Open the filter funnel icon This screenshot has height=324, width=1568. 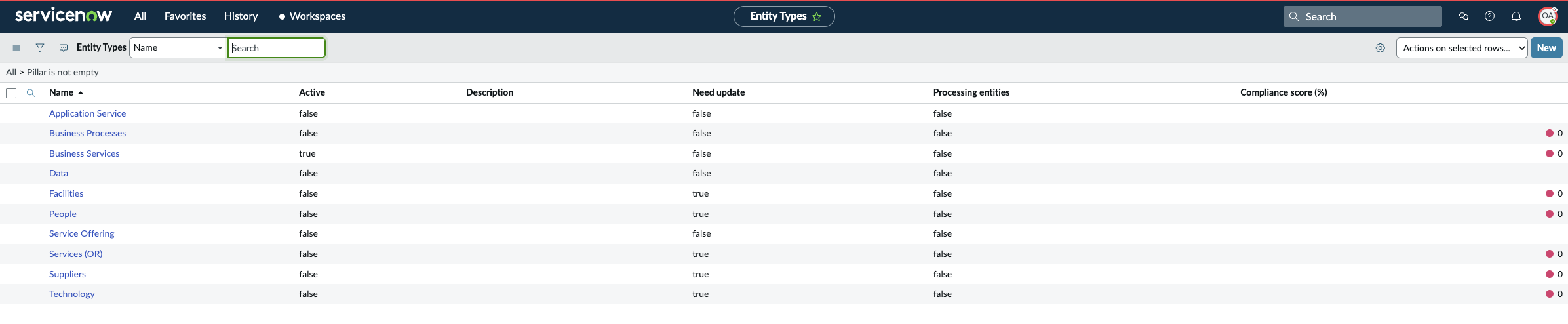click(x=40, y=48)
